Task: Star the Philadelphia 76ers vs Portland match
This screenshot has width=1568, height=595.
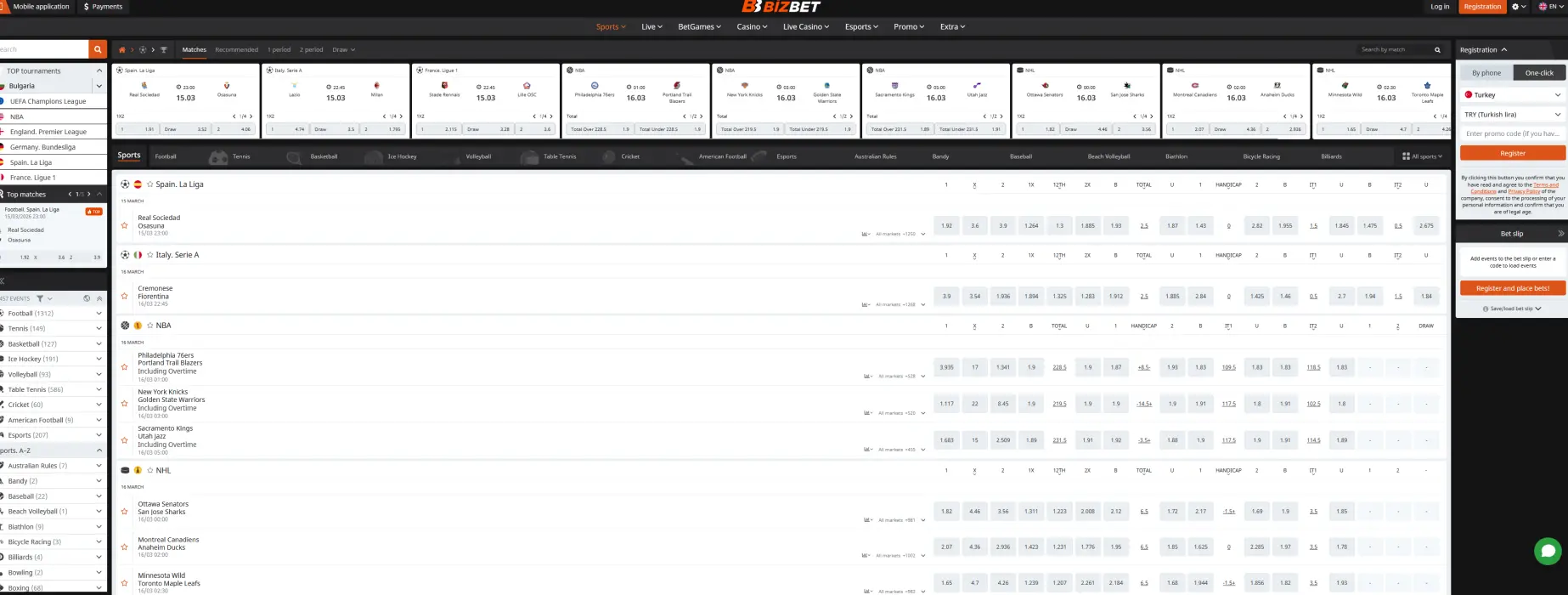Action: pyautogui.click(x=125, y=367)
